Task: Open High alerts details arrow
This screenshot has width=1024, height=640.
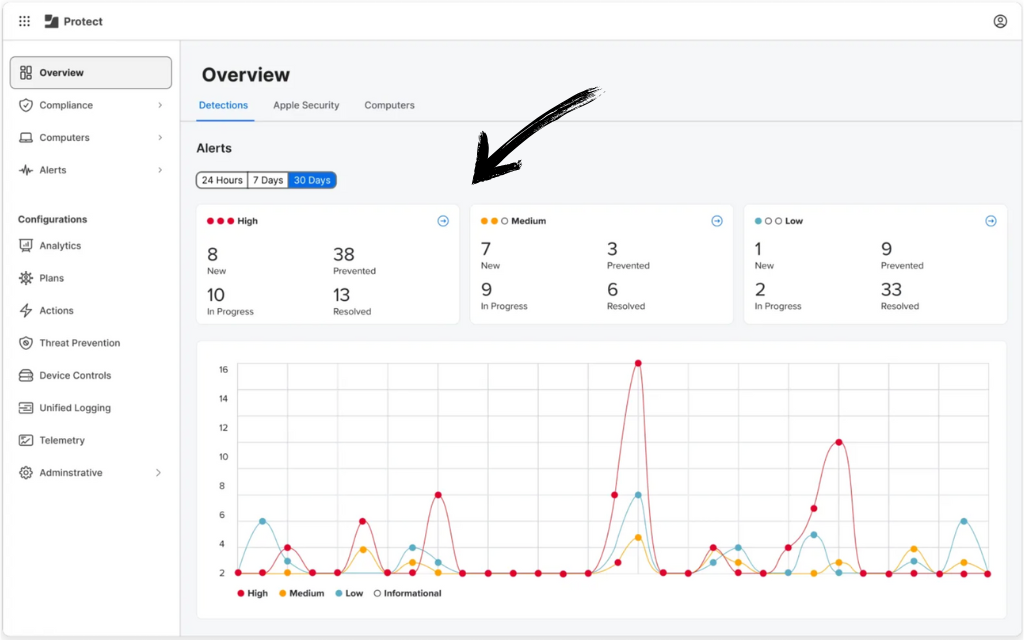Action: coord(443,221)
